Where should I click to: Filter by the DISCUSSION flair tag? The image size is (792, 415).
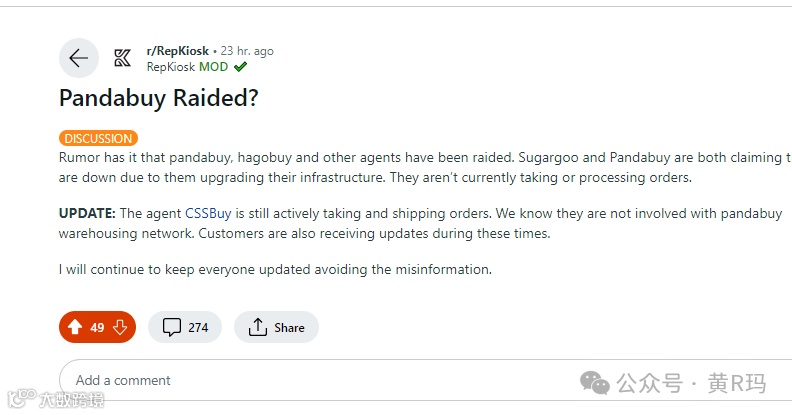click(98, 138)
